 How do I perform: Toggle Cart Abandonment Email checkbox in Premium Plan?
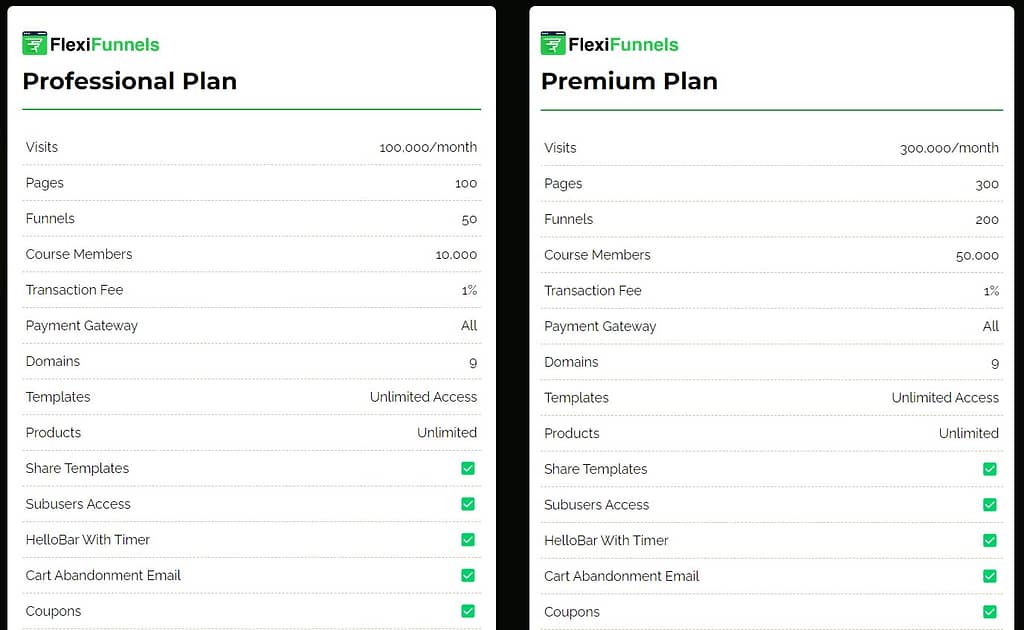tap(990, 576)
